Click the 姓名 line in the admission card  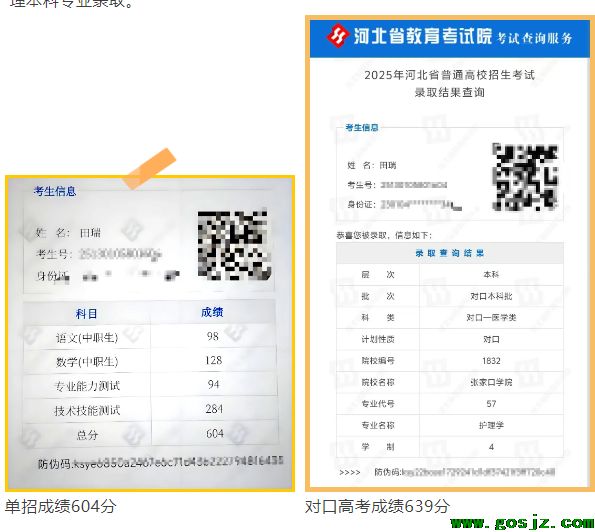click(x=371, y=165)
